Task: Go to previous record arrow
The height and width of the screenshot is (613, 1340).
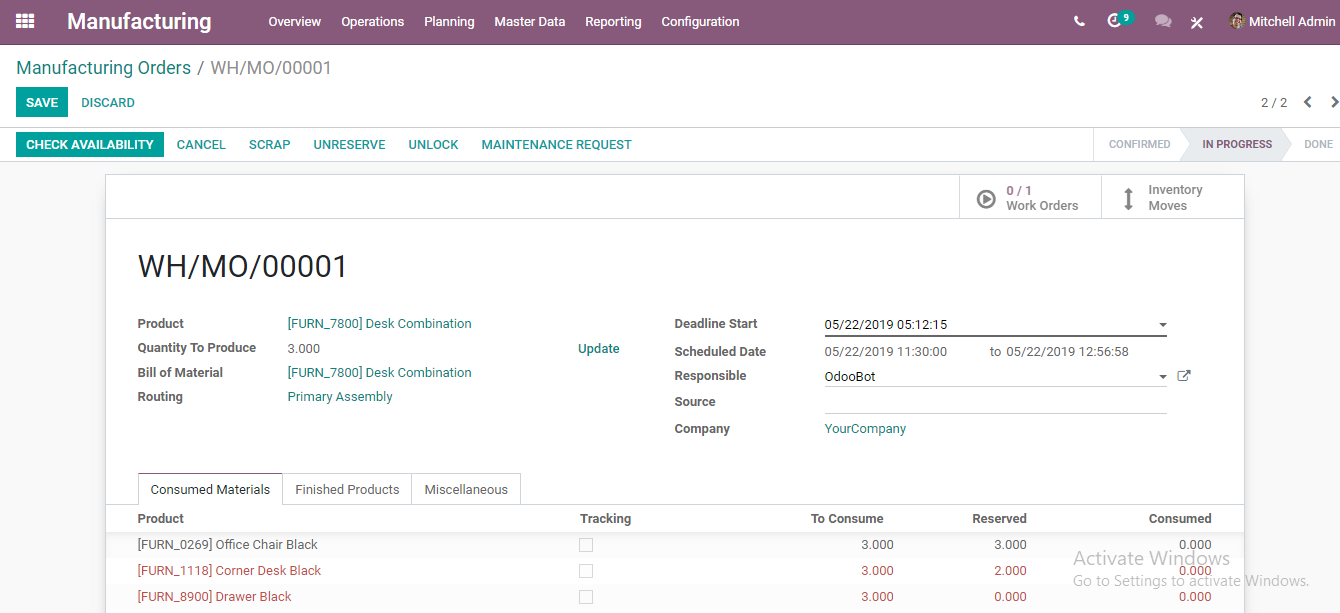Action: 1307,102
